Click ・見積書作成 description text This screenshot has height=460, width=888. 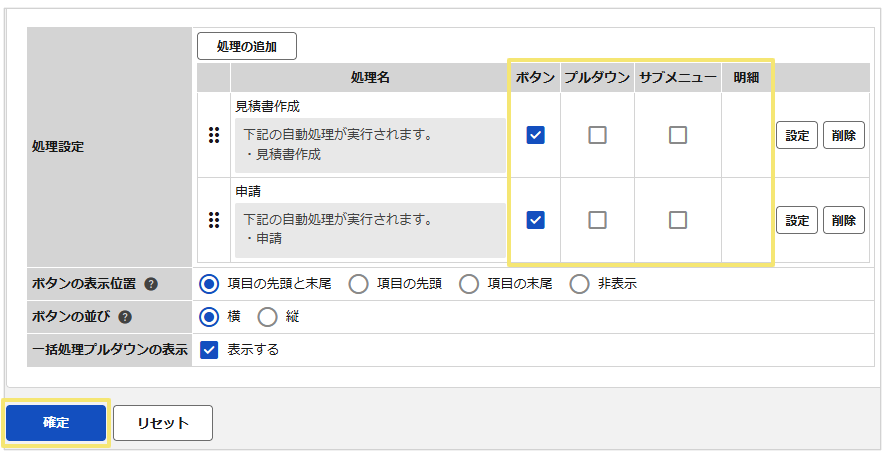tap(282, 154)
